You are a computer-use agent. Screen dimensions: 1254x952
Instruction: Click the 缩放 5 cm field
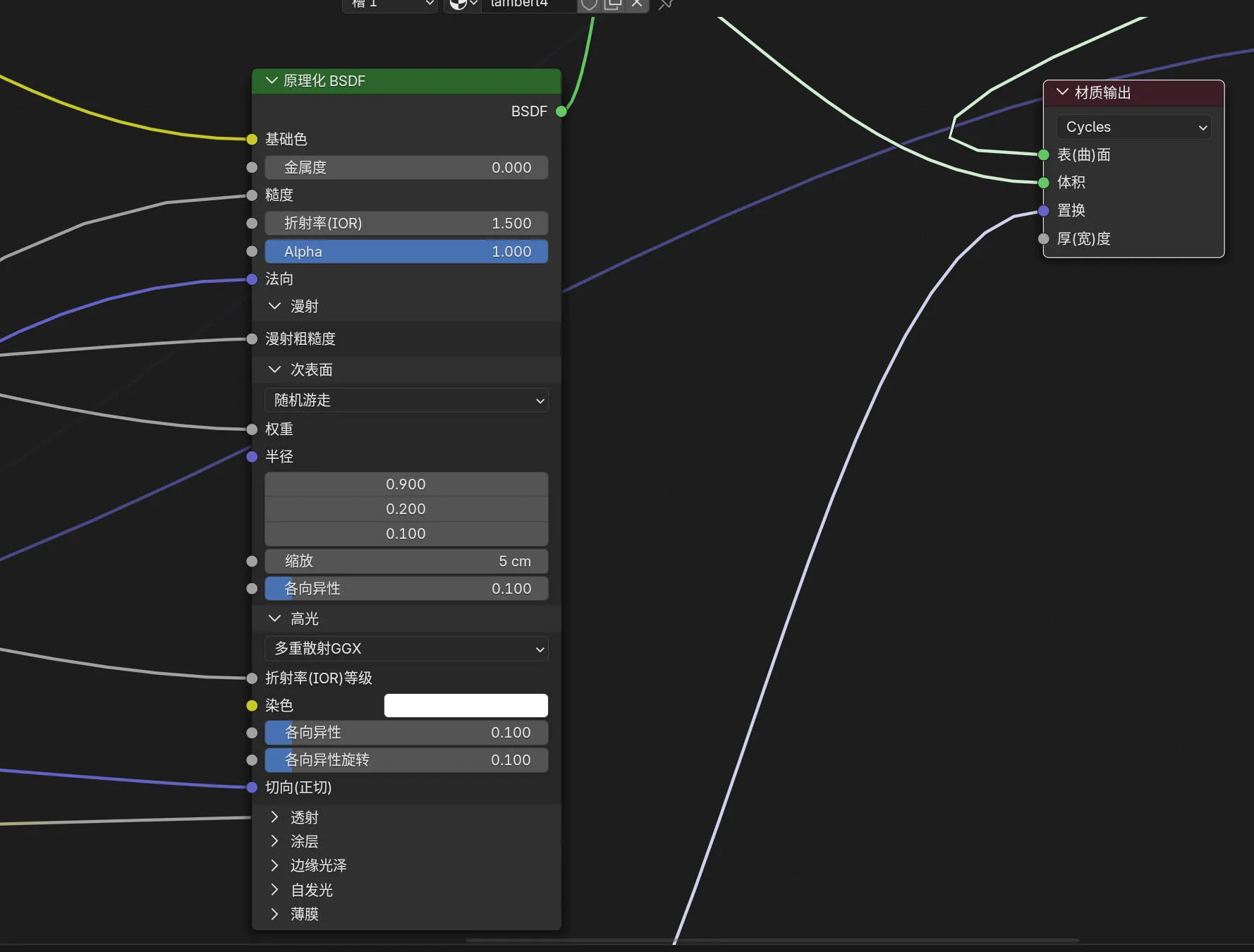pyautogui.click(x=406, y=561)
